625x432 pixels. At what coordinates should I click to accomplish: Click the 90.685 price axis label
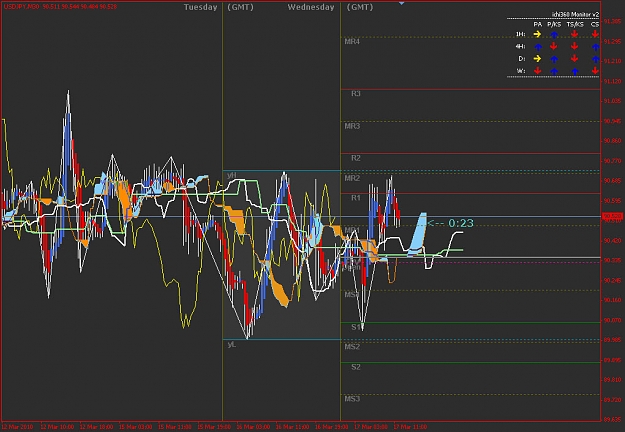tap(613, 181)
